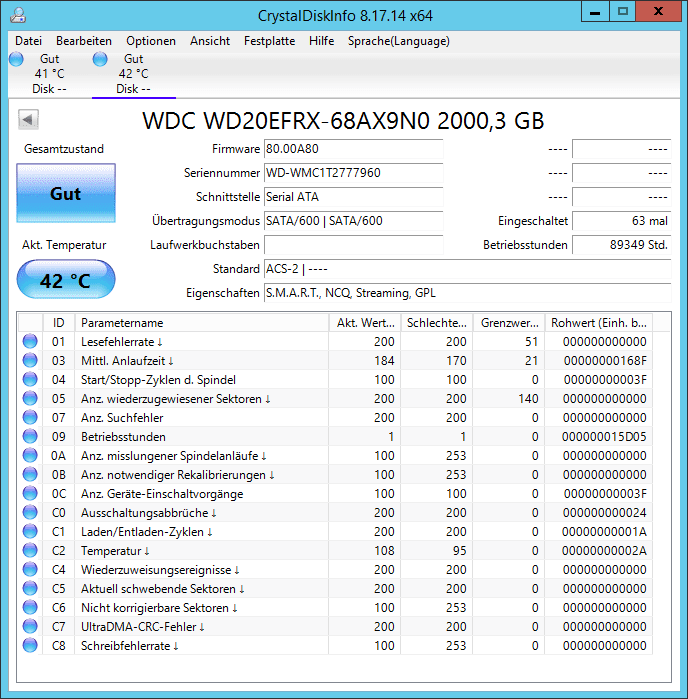
Task: Click status orb for Ausschaltungsabbrüche row
Action: point(30,512)
